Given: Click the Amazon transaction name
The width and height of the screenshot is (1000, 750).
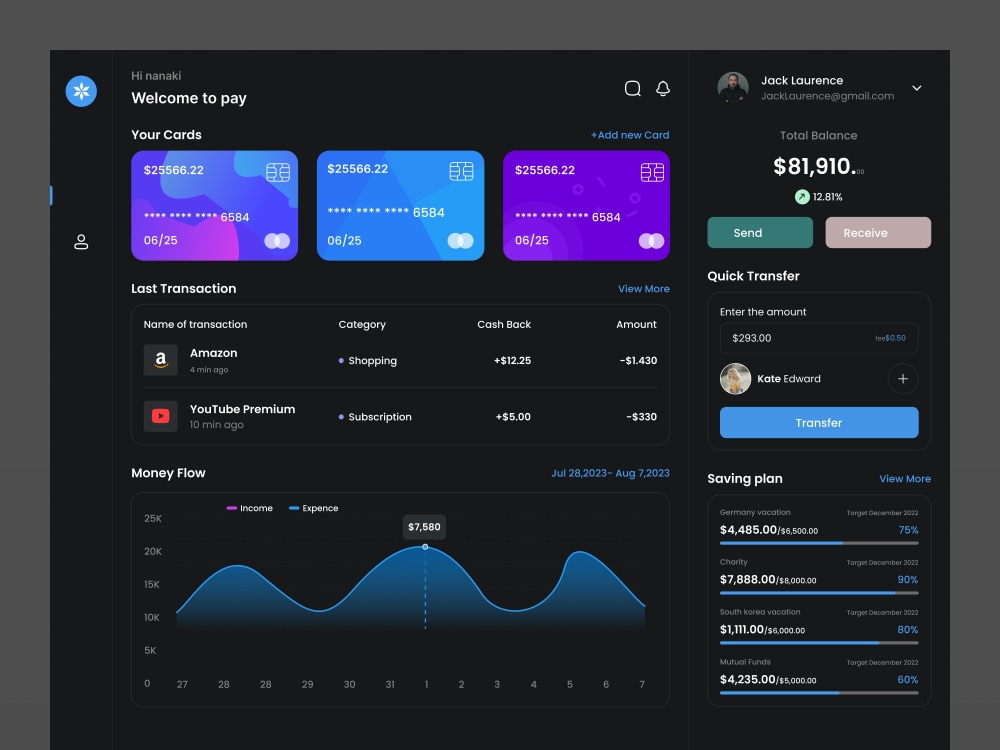Looking at the screenshot, I should click(214, 353).
